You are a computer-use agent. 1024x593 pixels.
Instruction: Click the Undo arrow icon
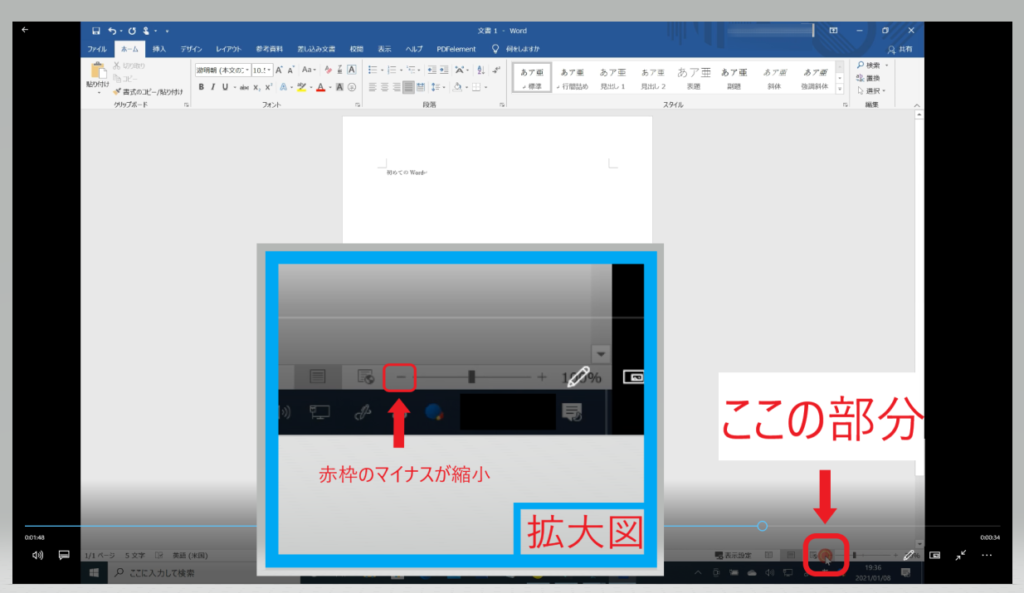click(112, 31)
